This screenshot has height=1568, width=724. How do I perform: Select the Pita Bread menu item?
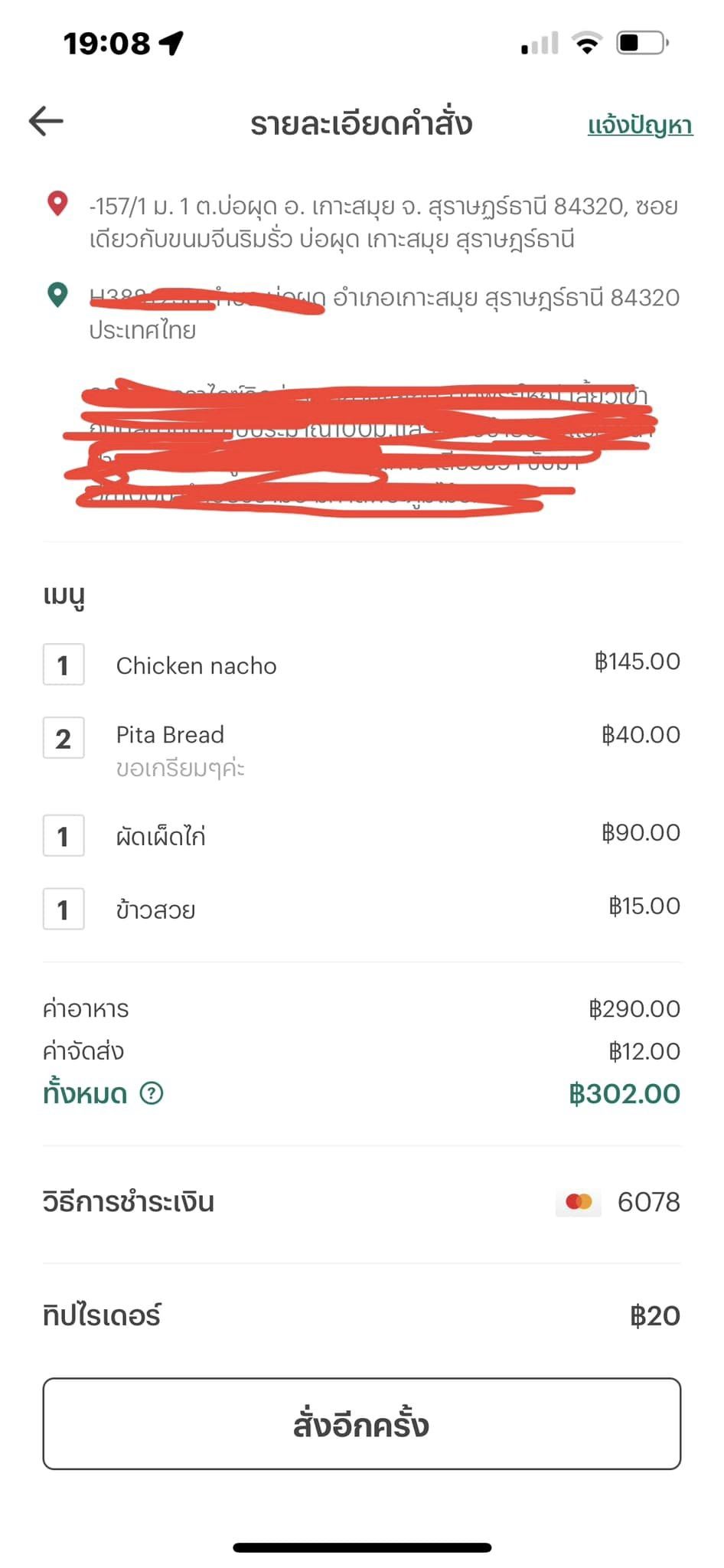click(170, 735)
